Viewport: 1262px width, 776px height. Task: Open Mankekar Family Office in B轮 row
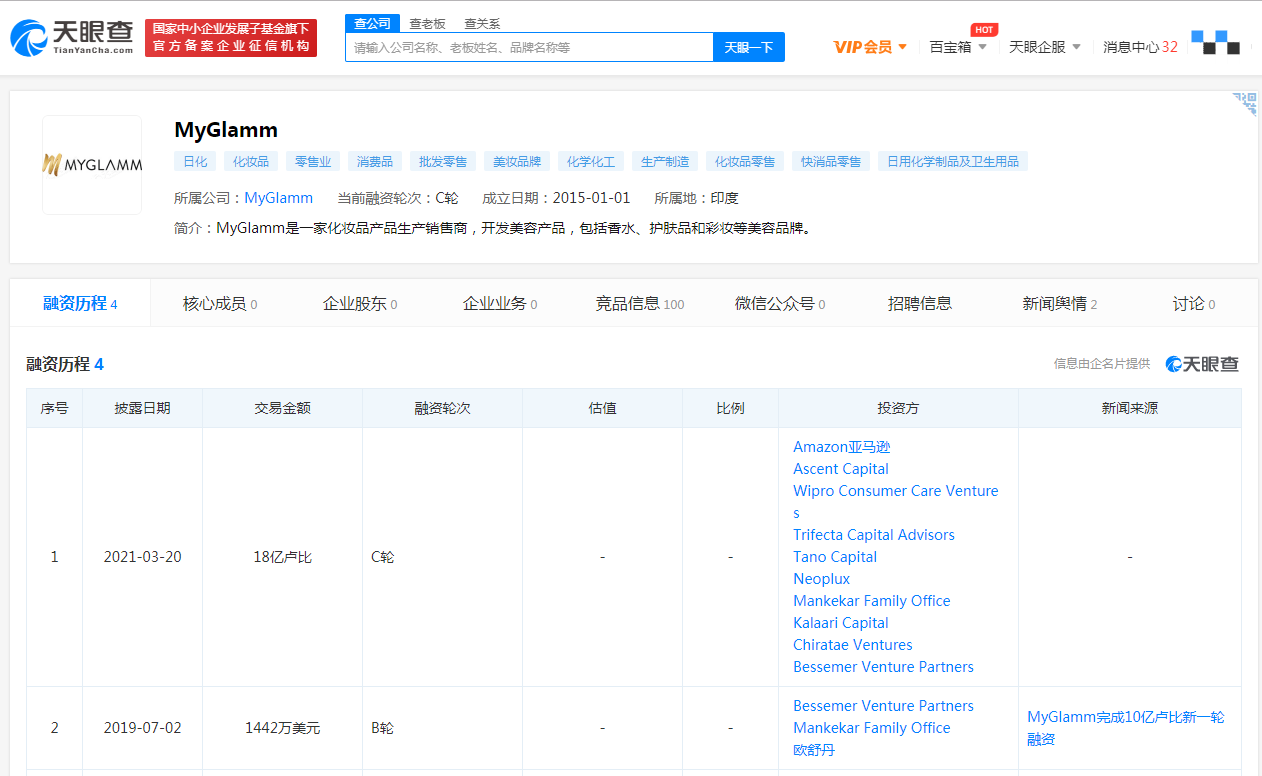pos(872,728)
